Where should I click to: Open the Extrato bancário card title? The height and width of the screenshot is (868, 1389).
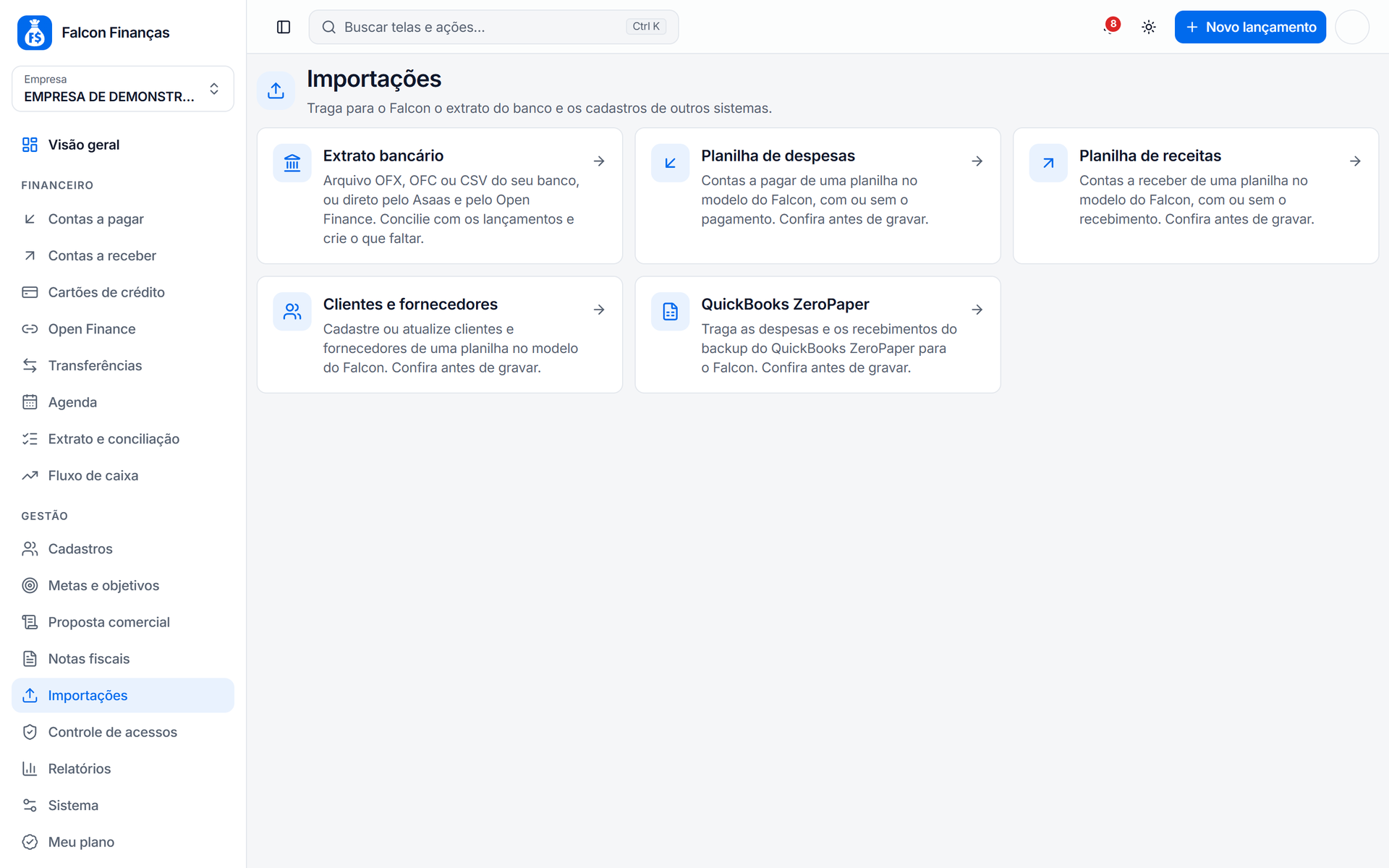(383, 156)
